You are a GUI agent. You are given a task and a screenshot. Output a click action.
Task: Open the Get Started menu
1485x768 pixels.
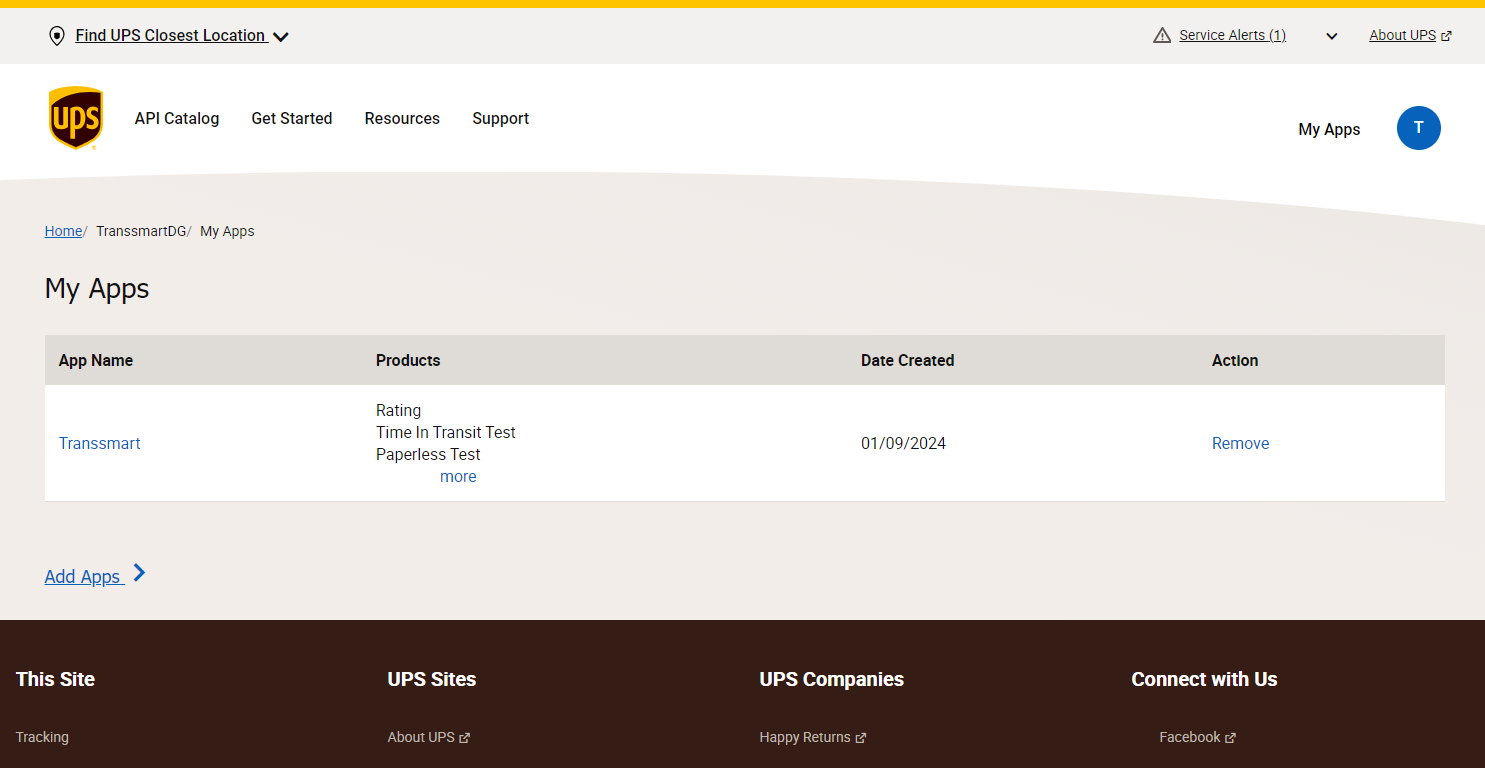[292, 118]
